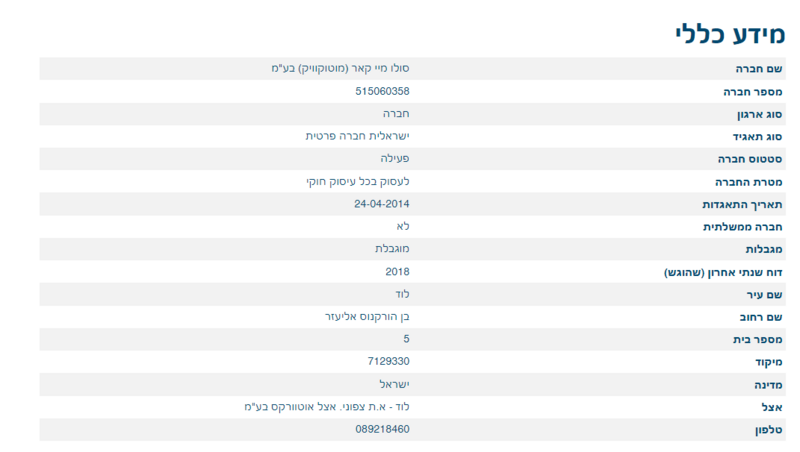
Task: Click the last annual report year 2018
Action: click(x=397, y=272)
